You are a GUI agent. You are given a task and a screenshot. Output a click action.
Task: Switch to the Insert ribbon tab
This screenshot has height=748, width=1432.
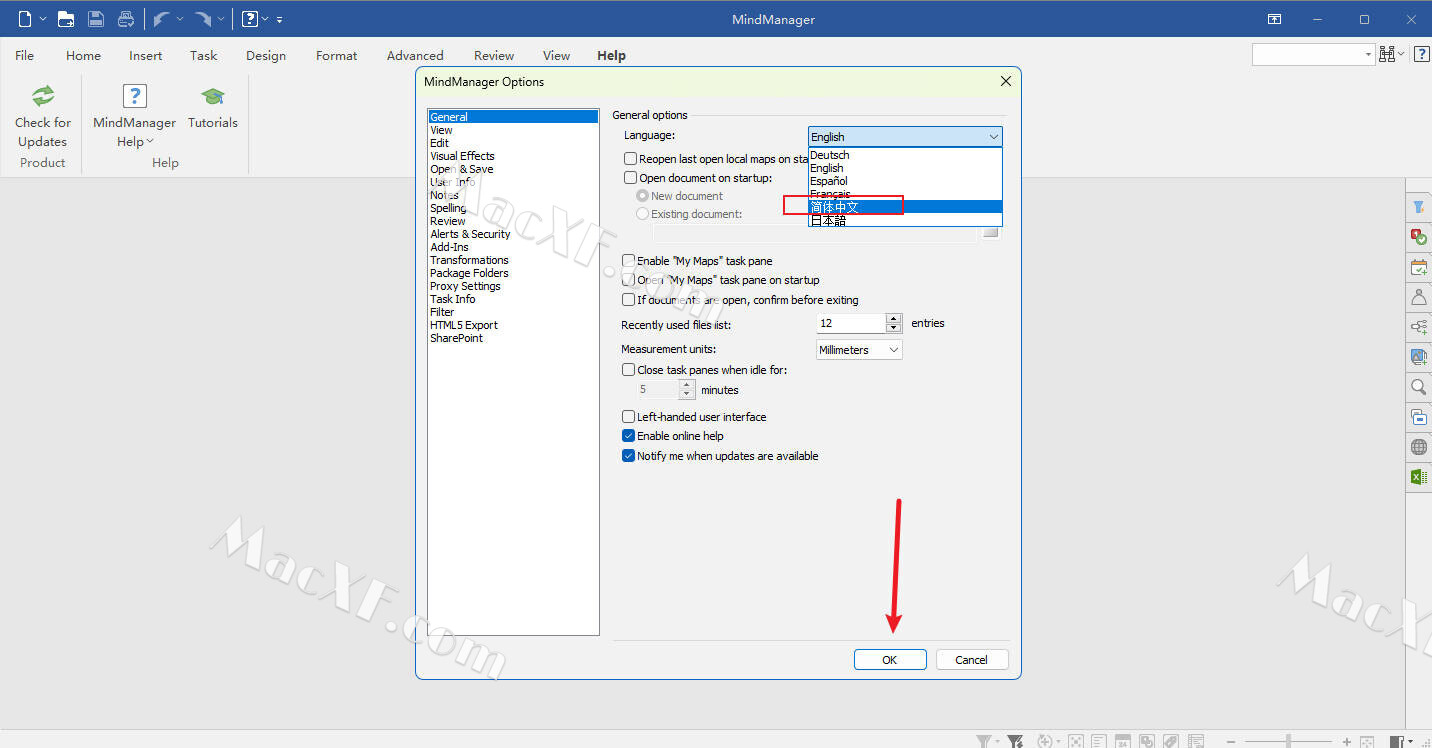pos(145,56)
